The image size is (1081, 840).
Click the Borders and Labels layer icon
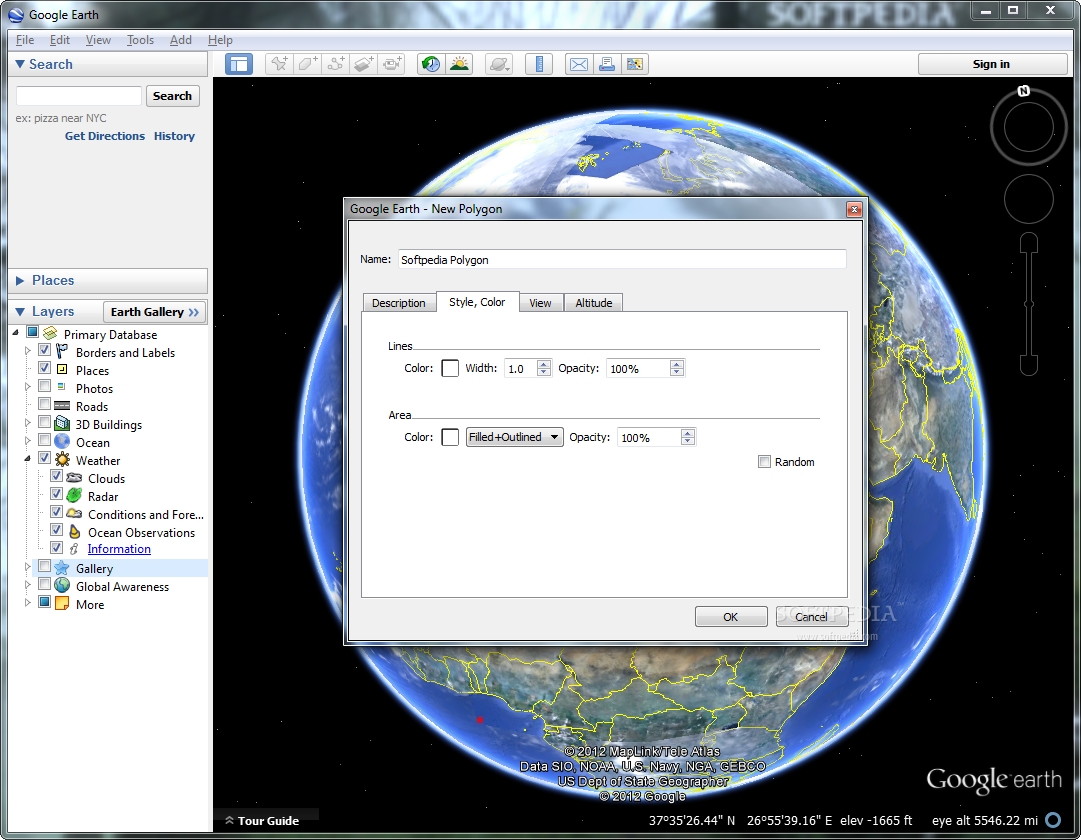click(x=62, y=352)
